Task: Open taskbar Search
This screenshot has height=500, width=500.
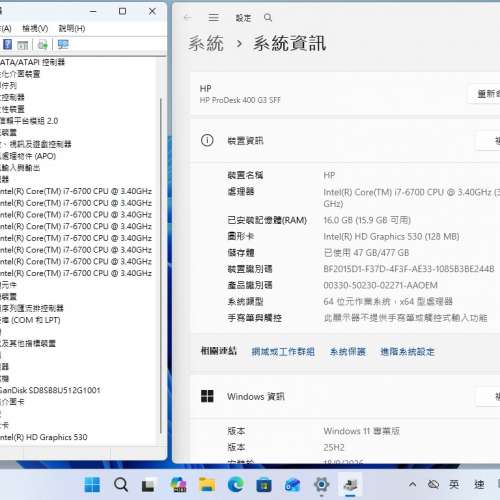Action: (x=121, y=484)
